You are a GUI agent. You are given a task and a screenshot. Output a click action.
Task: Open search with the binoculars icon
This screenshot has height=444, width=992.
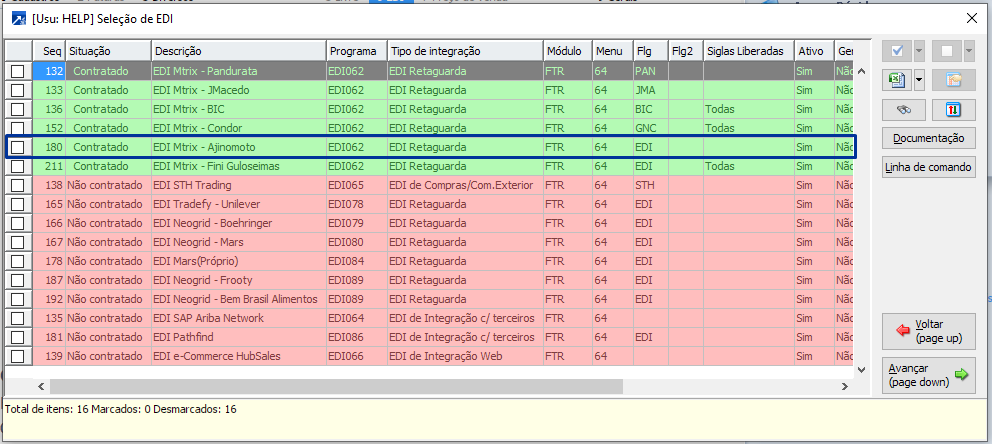tap(904, 109)
